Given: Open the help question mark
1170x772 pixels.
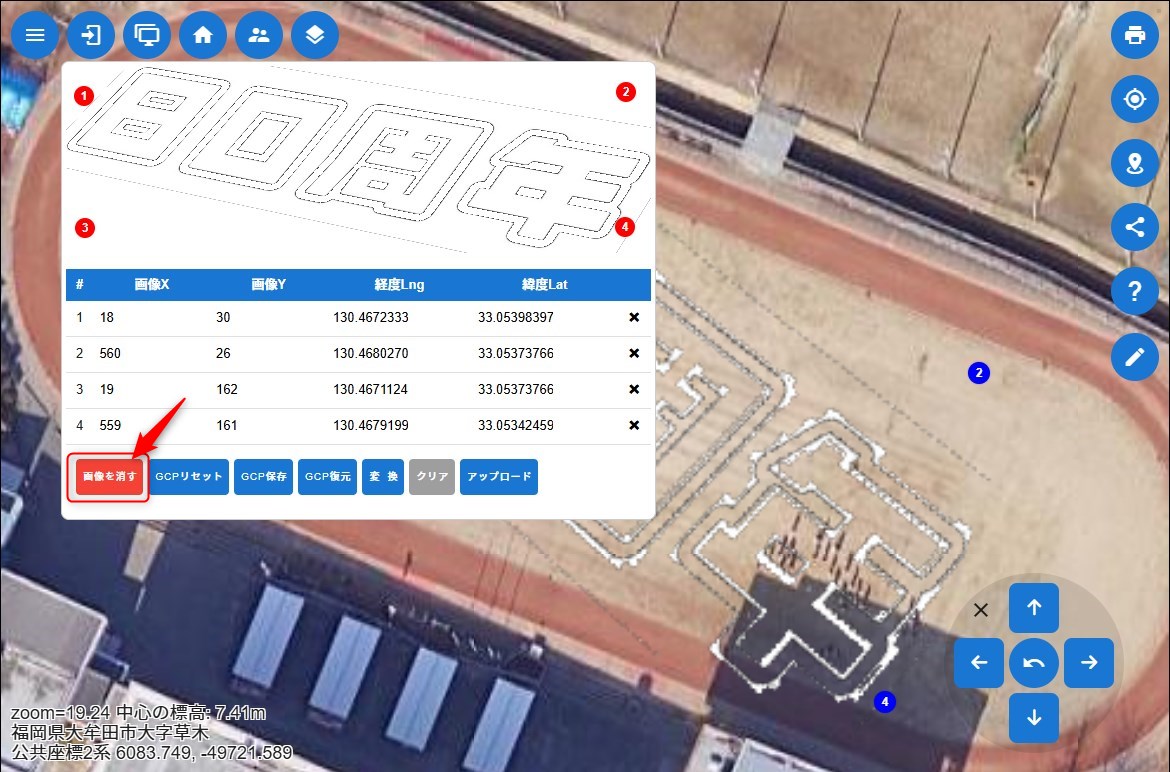Looking at the screenshot, I should click(1134, 292).
